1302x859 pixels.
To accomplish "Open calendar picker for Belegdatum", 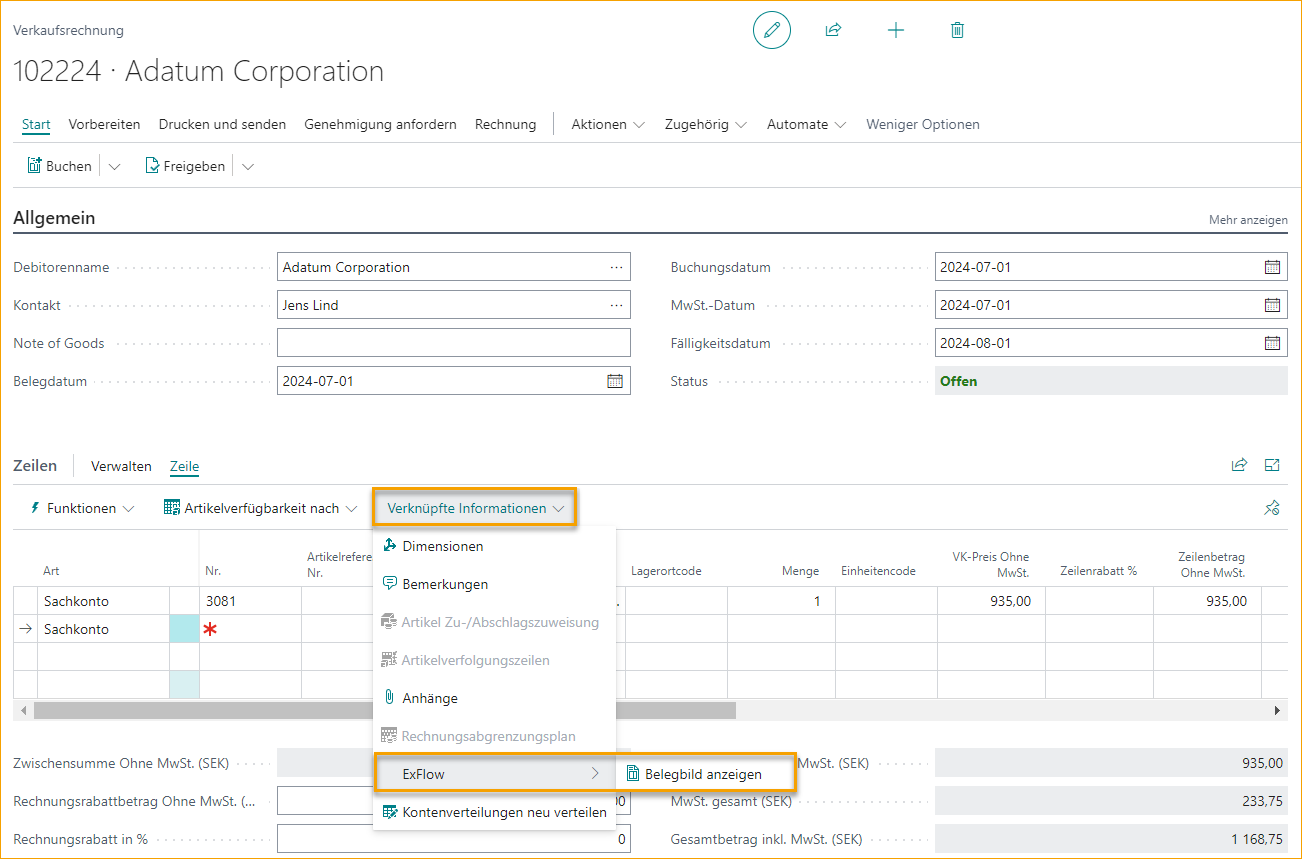I will pyautogui.click(x=615, y=381).
